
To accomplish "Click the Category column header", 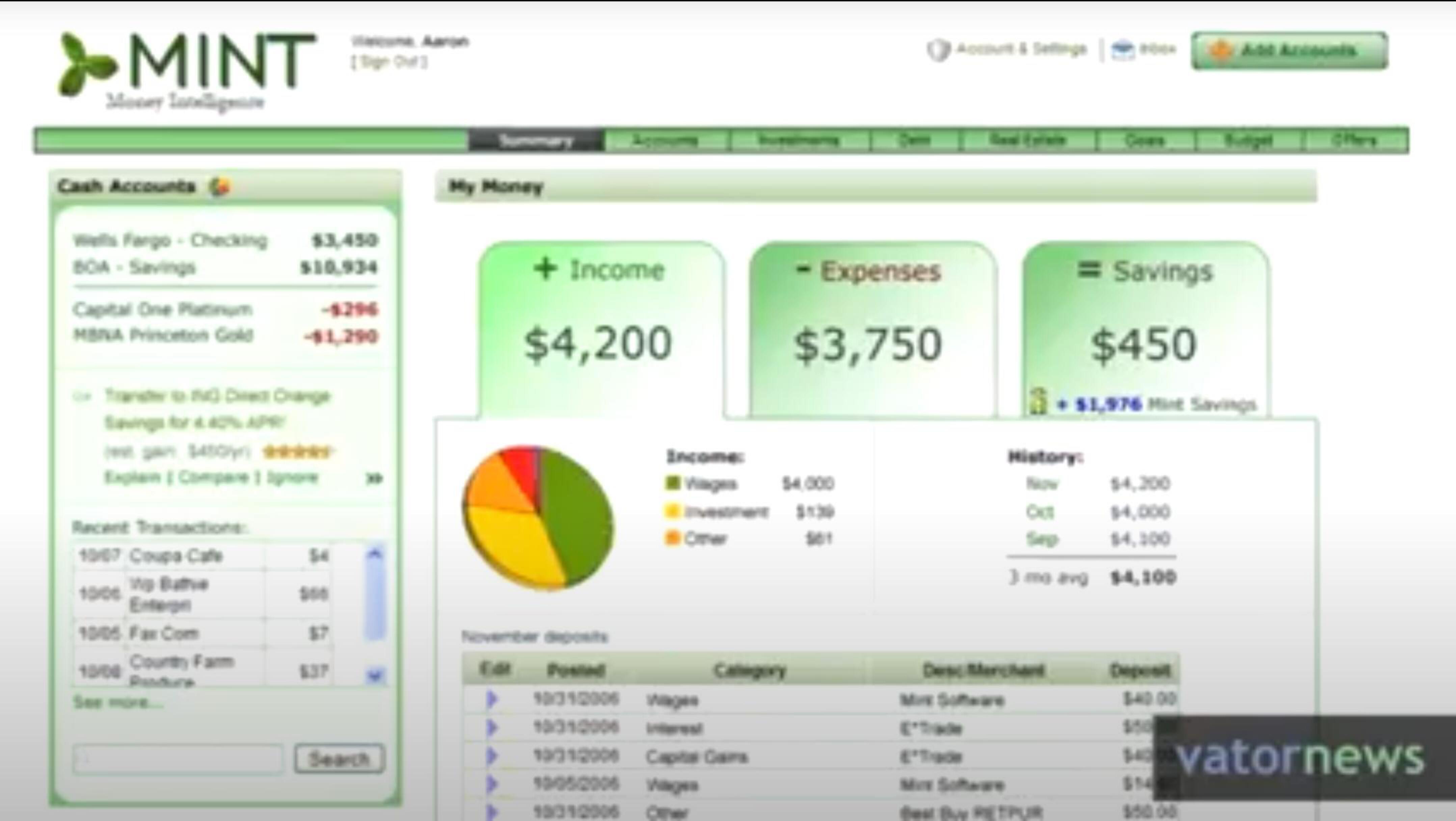I will coord(750,670).
